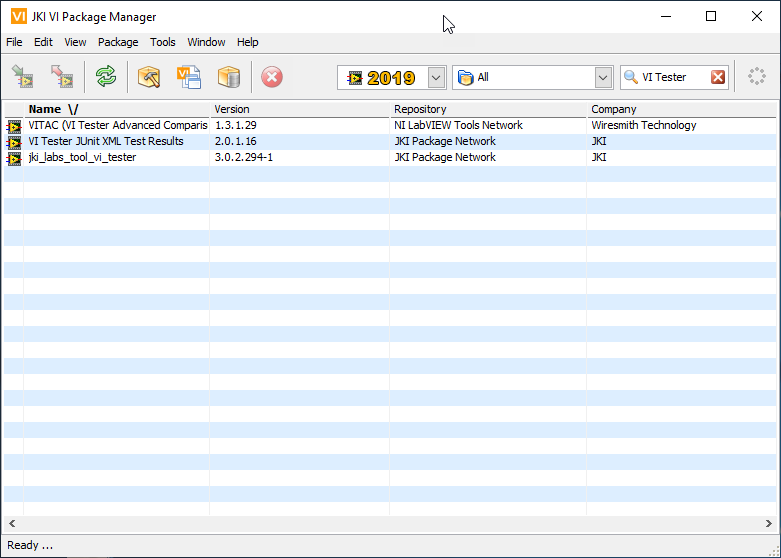The image size is (781, 558).
Task: Click the package repository database icon
Action: pyautogui.click(x=229, y=77)
